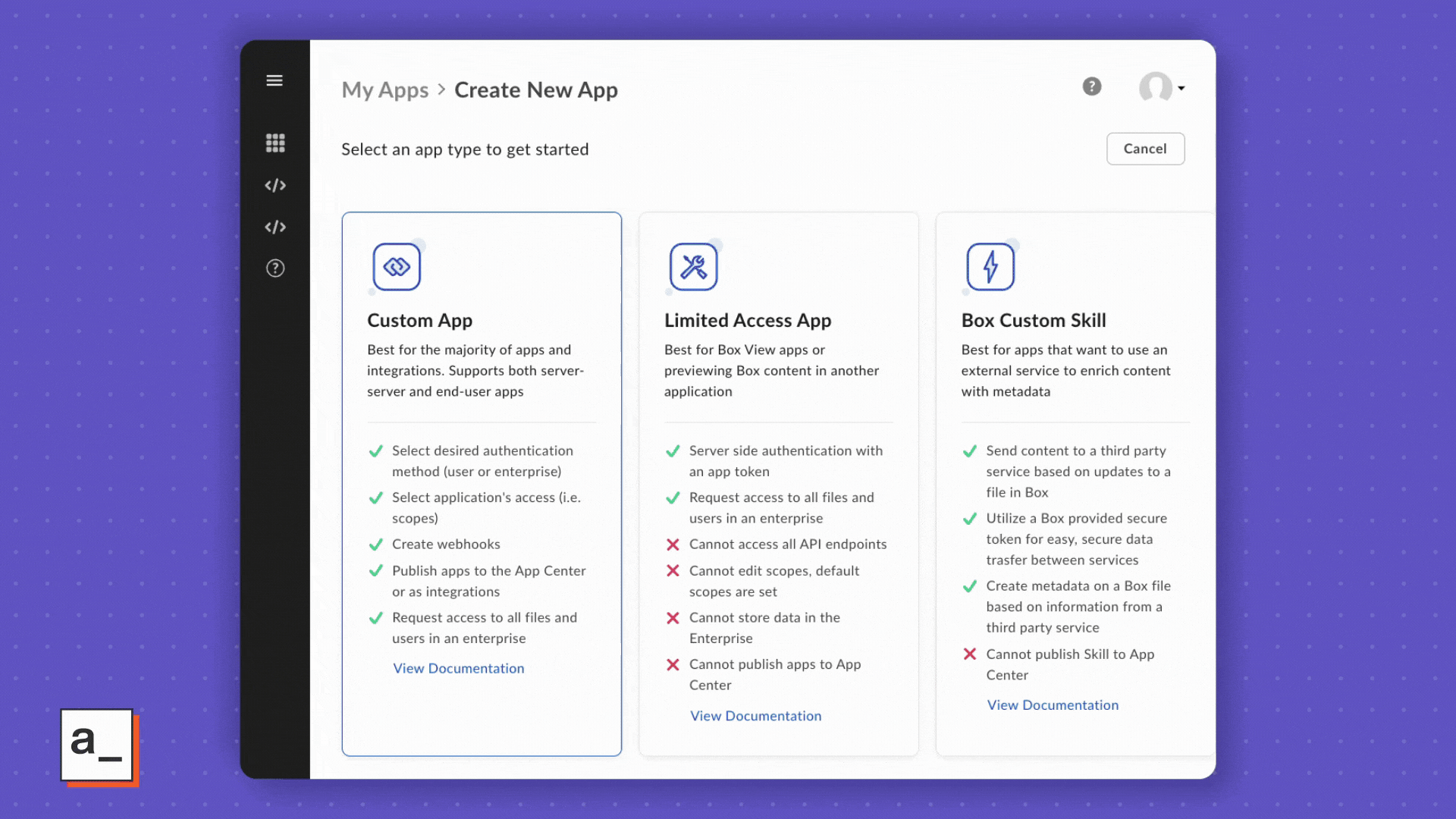Click 'Cannot edit scopes' feature text
The width and height of the screenshot is (1456, 819).
pyautogui.click(x=774, y=581)
